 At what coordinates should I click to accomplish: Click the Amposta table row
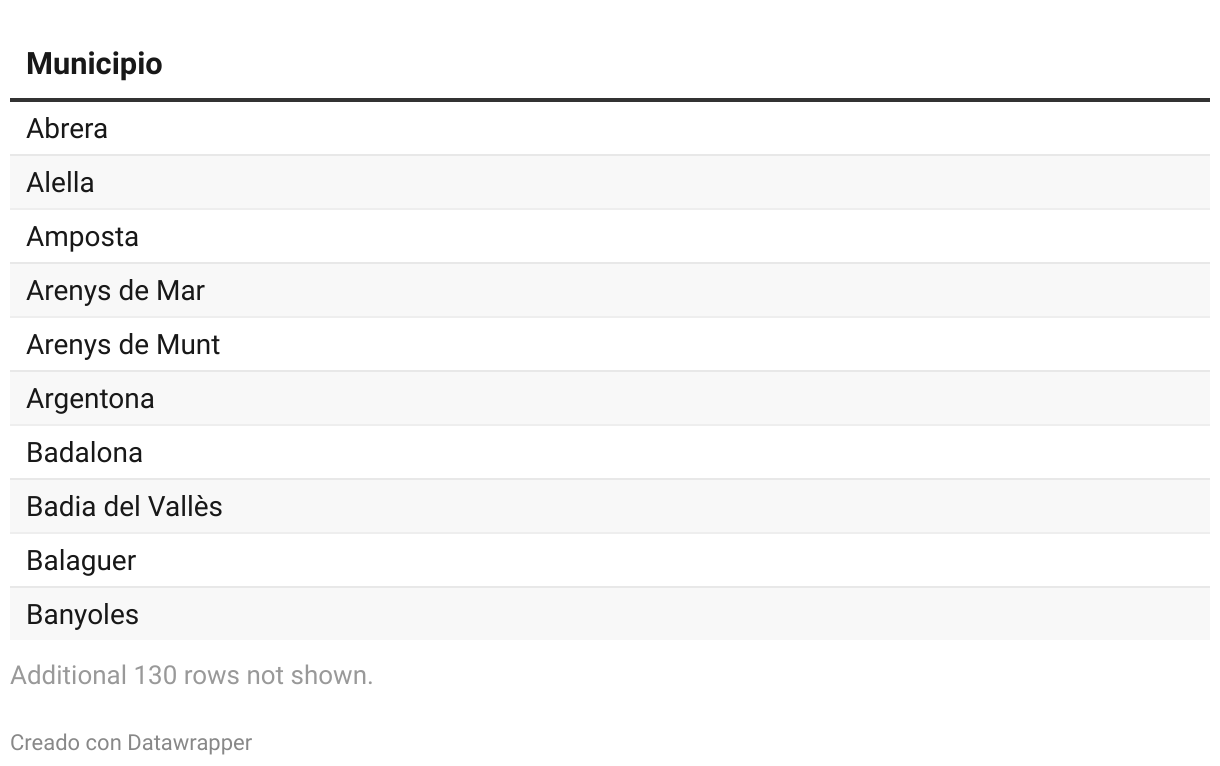(610, 236)
